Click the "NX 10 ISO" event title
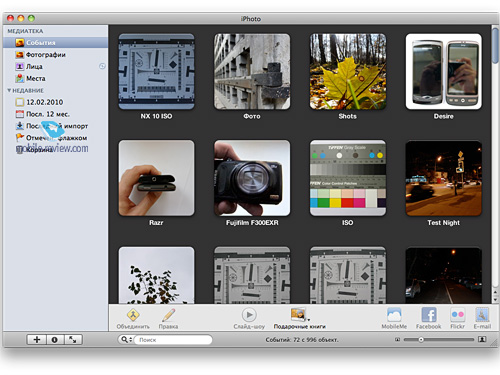This screenshot has width=500, height=375. pyautogui.click(x=156, y=116)
